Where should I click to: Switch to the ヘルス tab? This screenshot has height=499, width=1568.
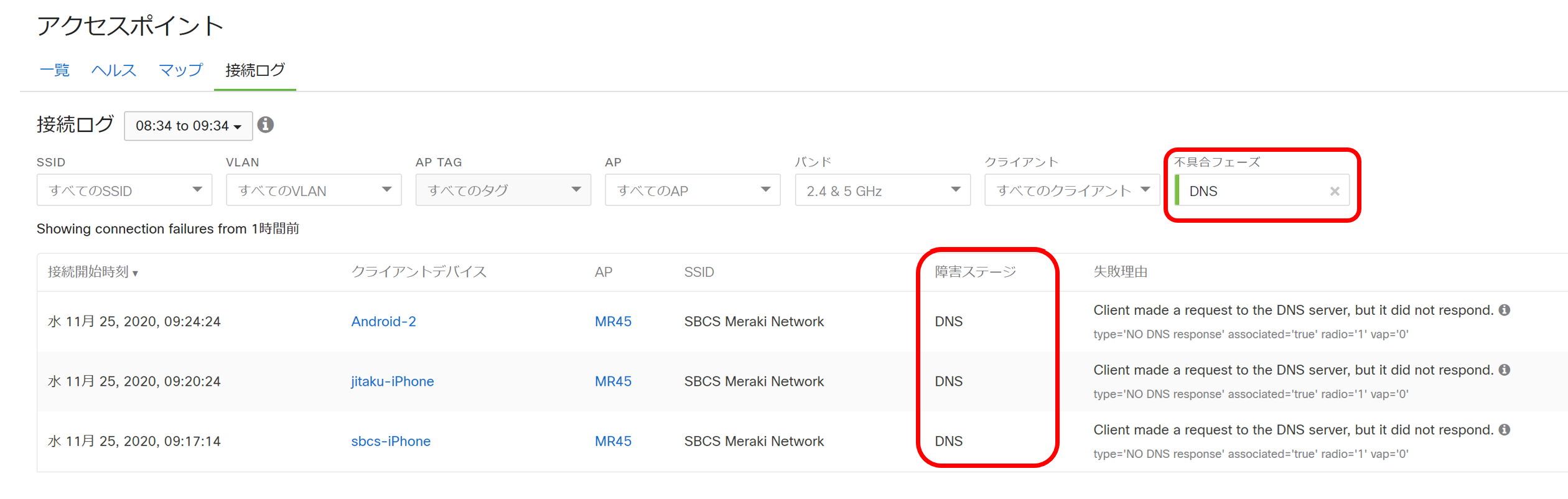114,70
